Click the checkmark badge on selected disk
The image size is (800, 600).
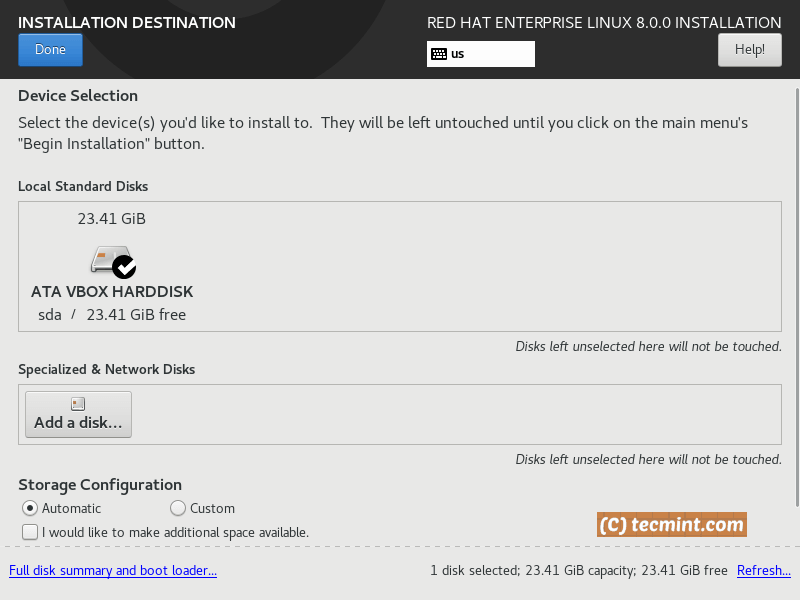pos(124,267)
